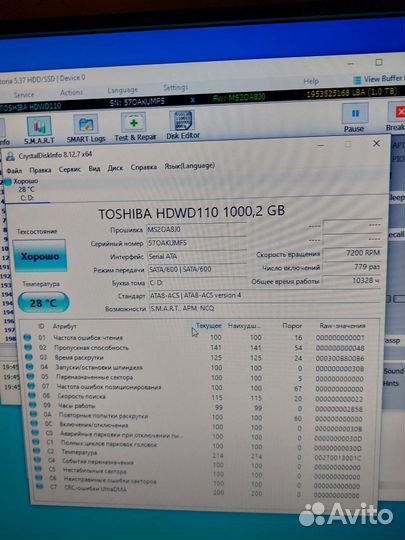Image resolution: width=405 pixels, height=540 pixels.
Task: Click status icon for attribute 03 row
Action: click(29, 357)
